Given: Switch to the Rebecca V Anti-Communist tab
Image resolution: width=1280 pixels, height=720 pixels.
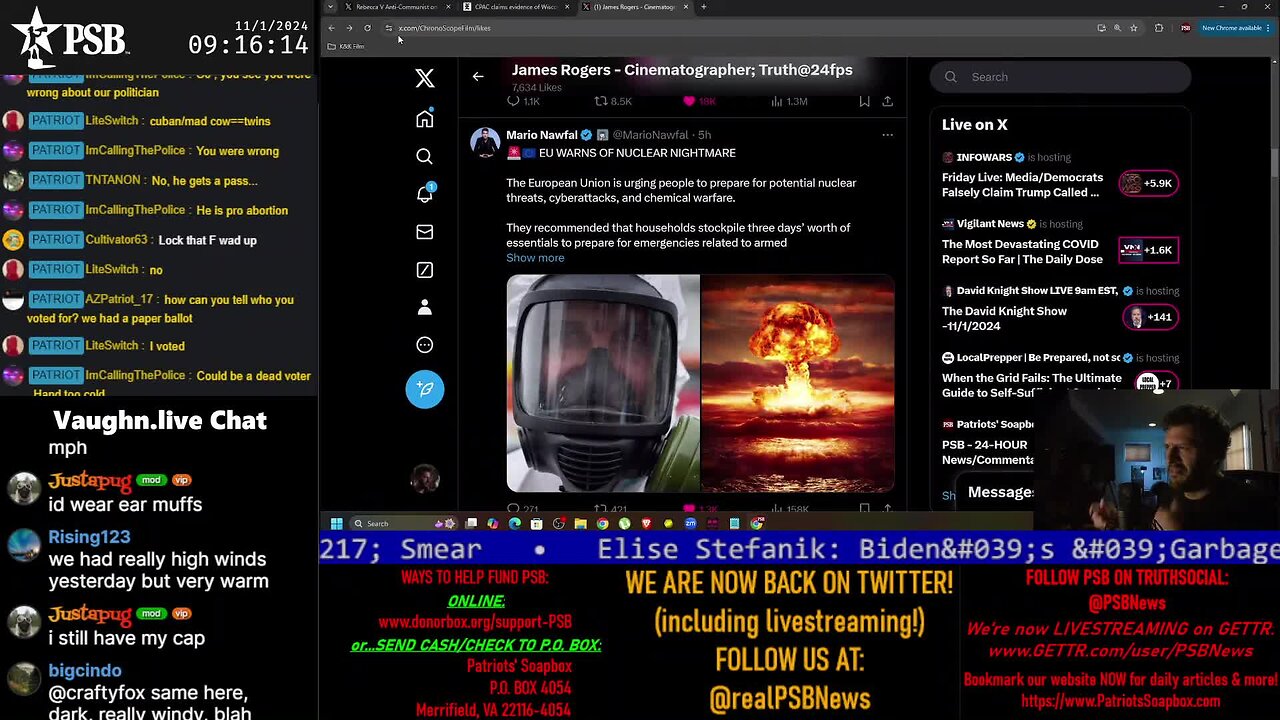Looking at the screenshot, I should point(395,7).
